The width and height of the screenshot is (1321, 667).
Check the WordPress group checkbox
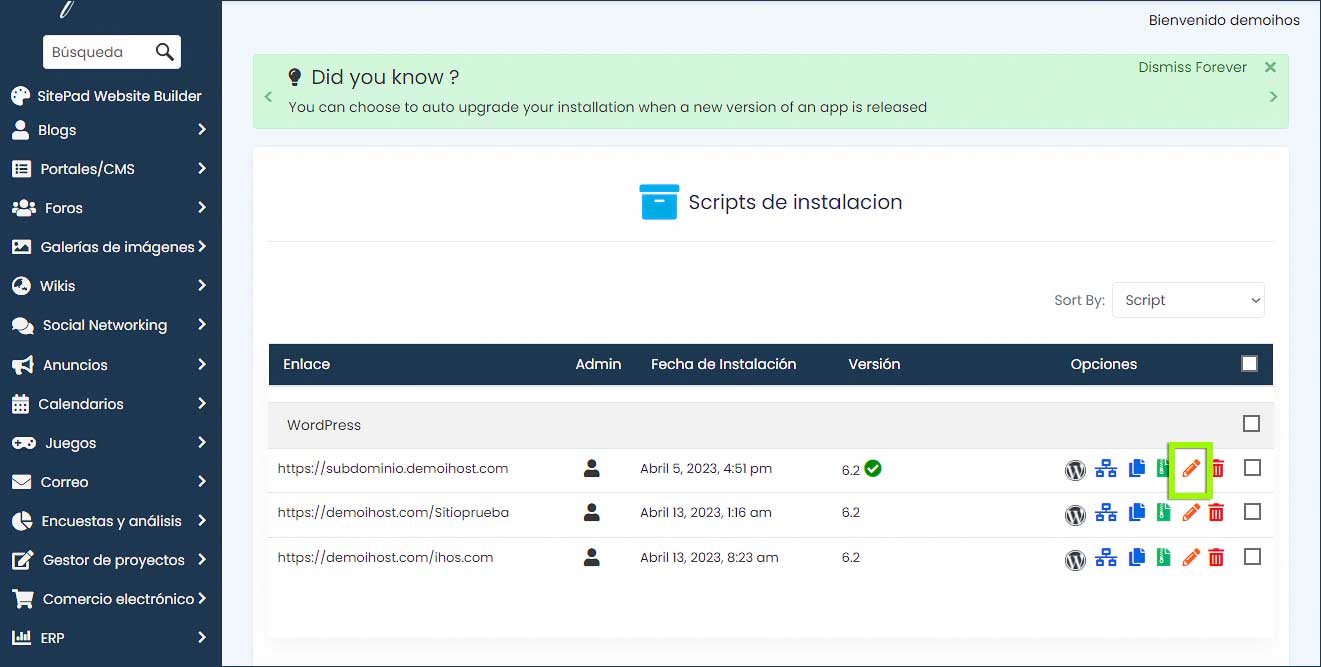[x=1251, y=424]
